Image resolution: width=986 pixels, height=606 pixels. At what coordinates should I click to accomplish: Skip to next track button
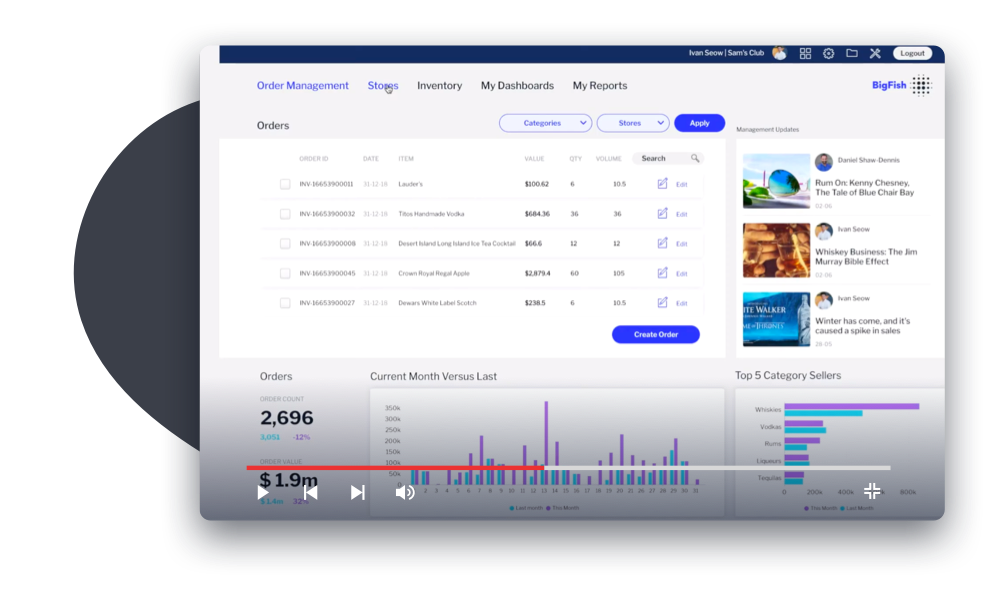coord(357,492)
